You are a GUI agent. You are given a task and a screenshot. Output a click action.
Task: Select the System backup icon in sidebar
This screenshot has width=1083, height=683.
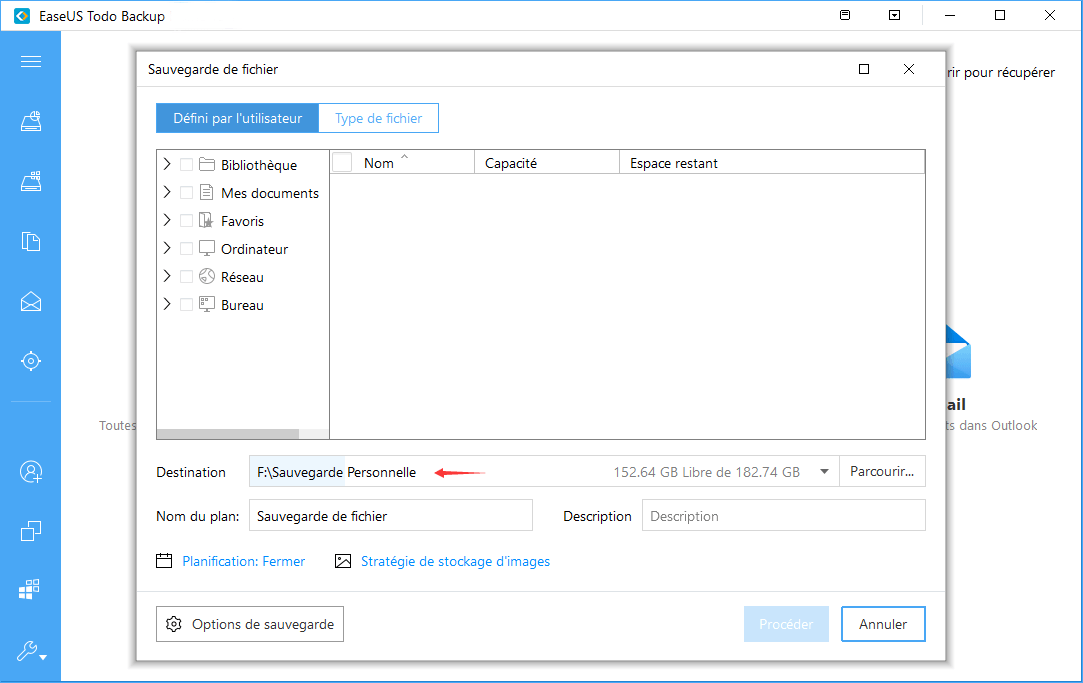(x=30, y=121)
